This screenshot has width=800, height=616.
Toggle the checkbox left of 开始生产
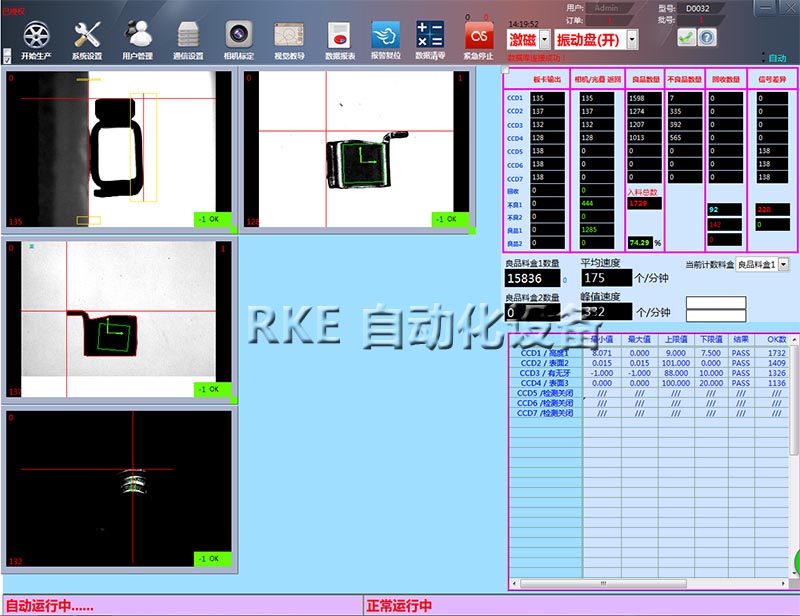8,58
